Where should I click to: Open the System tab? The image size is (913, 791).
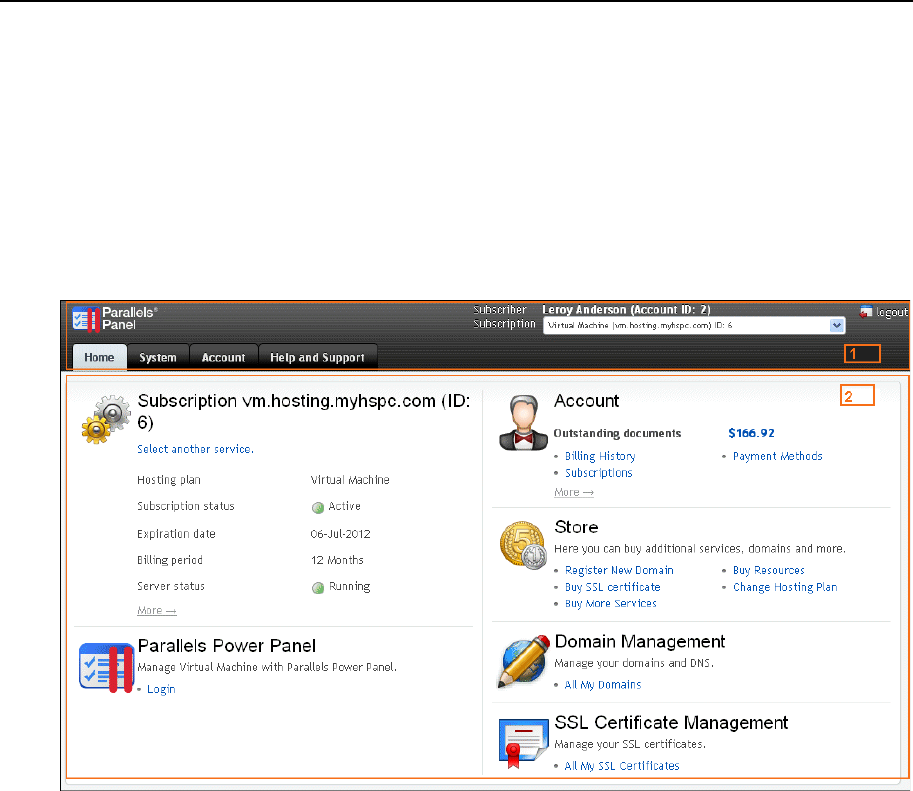pyautogui.click(x=158, y=357)
